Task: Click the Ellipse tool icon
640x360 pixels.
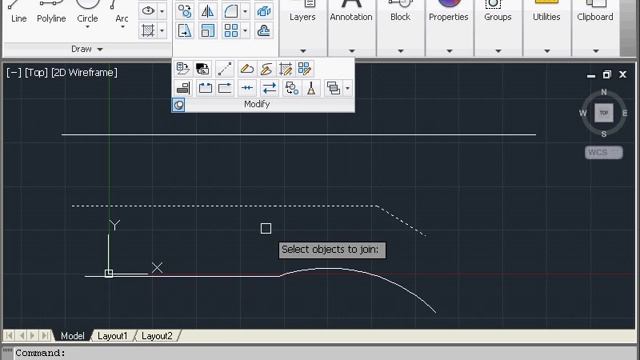Action: (148, 11)
